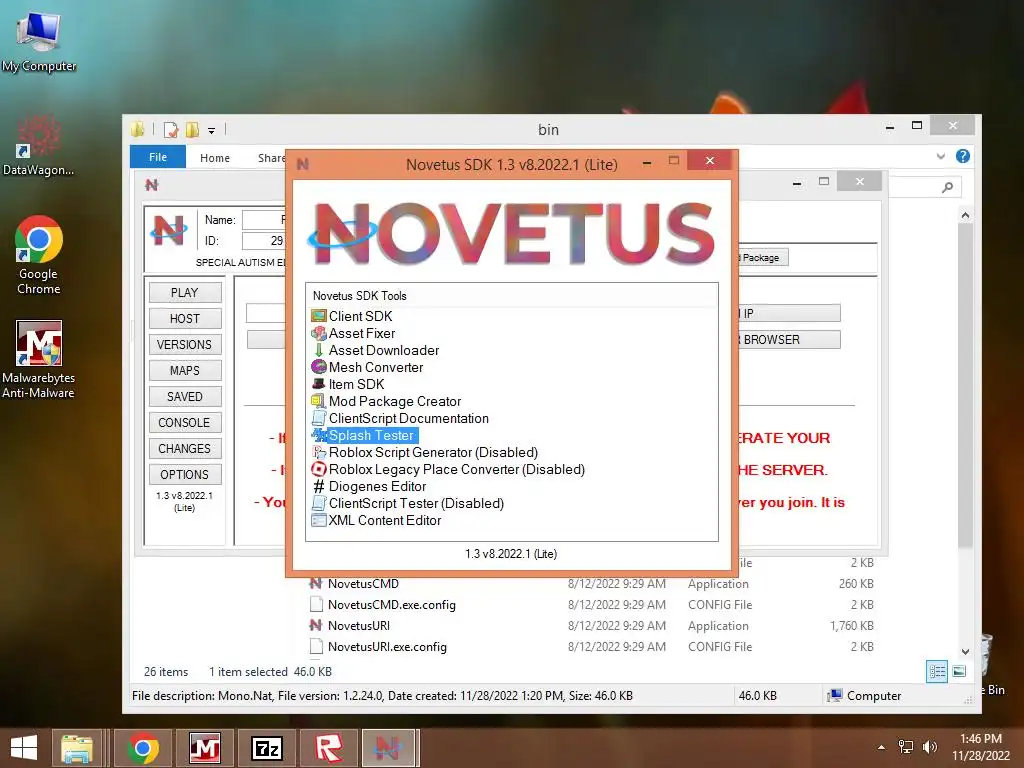The width and height of the screenshot is (1024, 768).
Task: Click Windows Start button
Action: click(24, 748)
